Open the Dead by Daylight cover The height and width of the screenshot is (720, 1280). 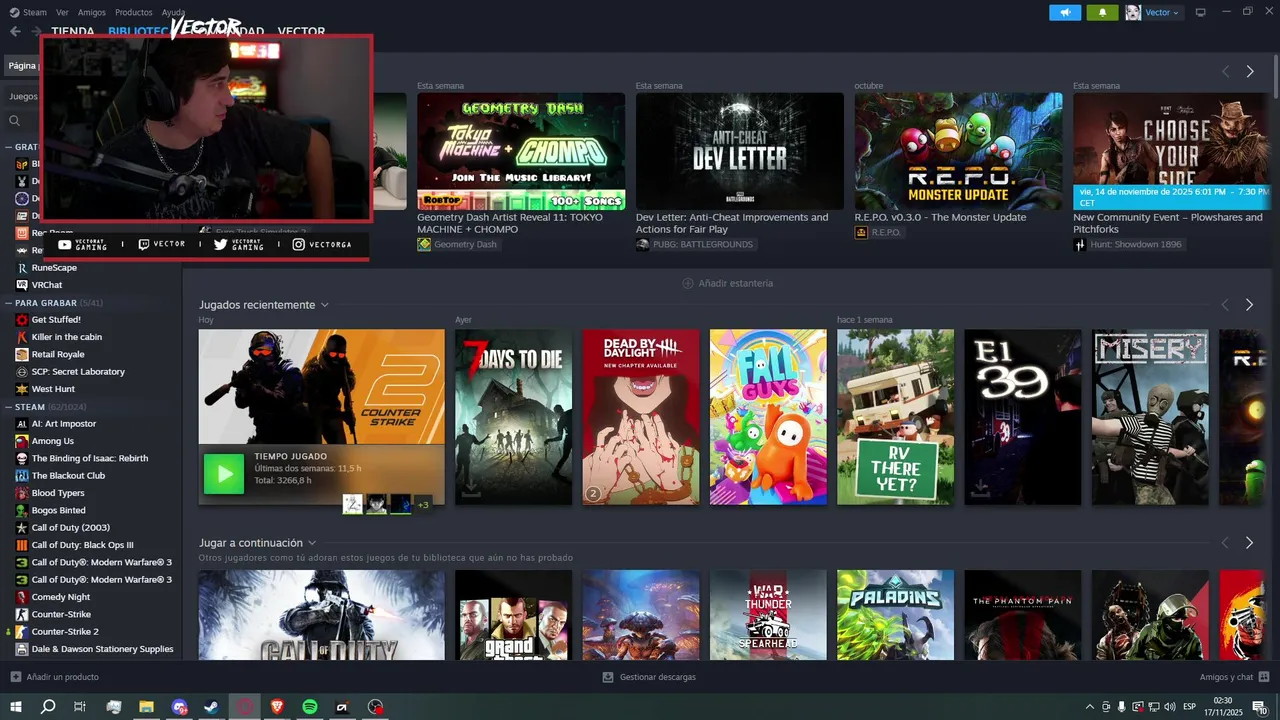pyautogui.click(x=641, y=417)
